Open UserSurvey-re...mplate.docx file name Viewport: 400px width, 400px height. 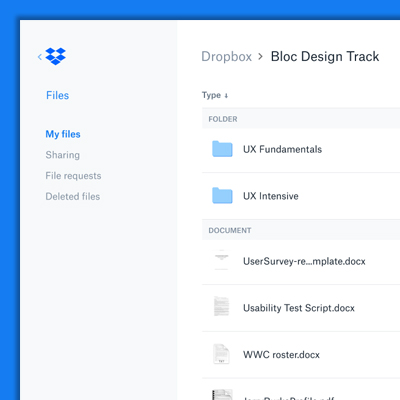pyautogui.click(x=304, y=261)
